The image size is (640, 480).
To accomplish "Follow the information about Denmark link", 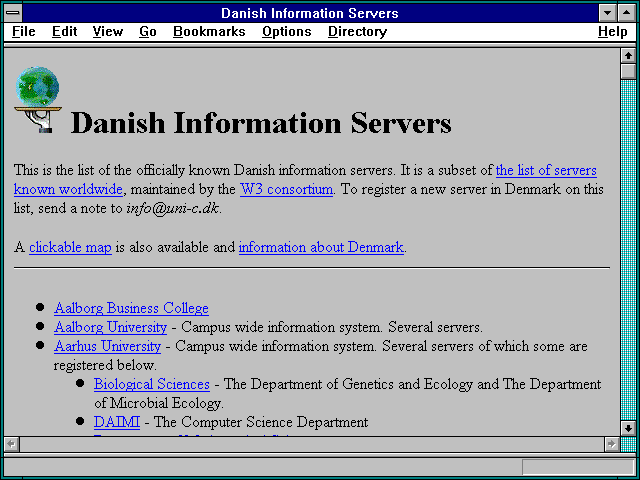I will [321, 247].
